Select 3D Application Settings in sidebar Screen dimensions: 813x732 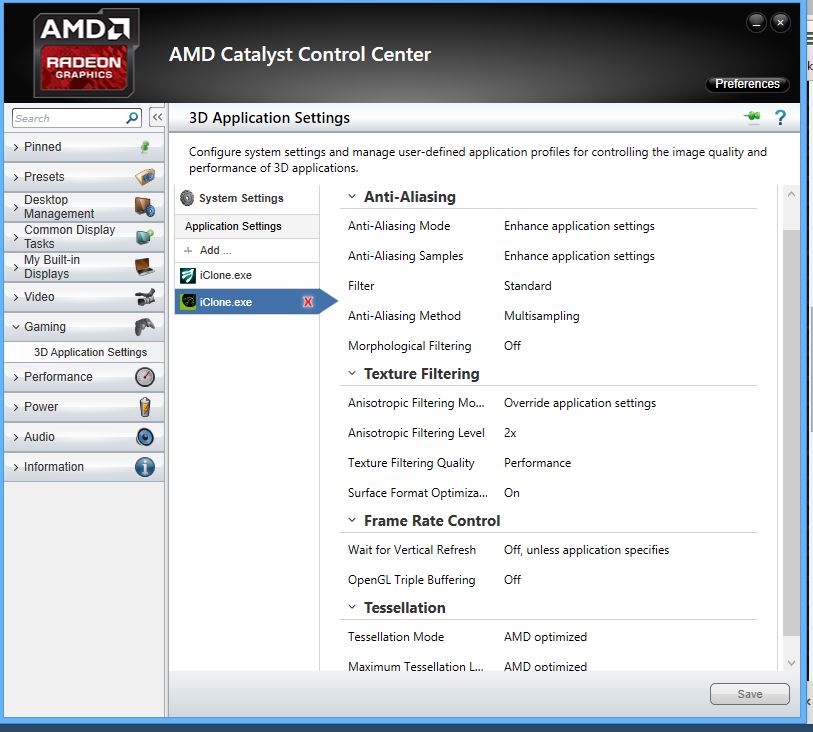coord(90,352)
